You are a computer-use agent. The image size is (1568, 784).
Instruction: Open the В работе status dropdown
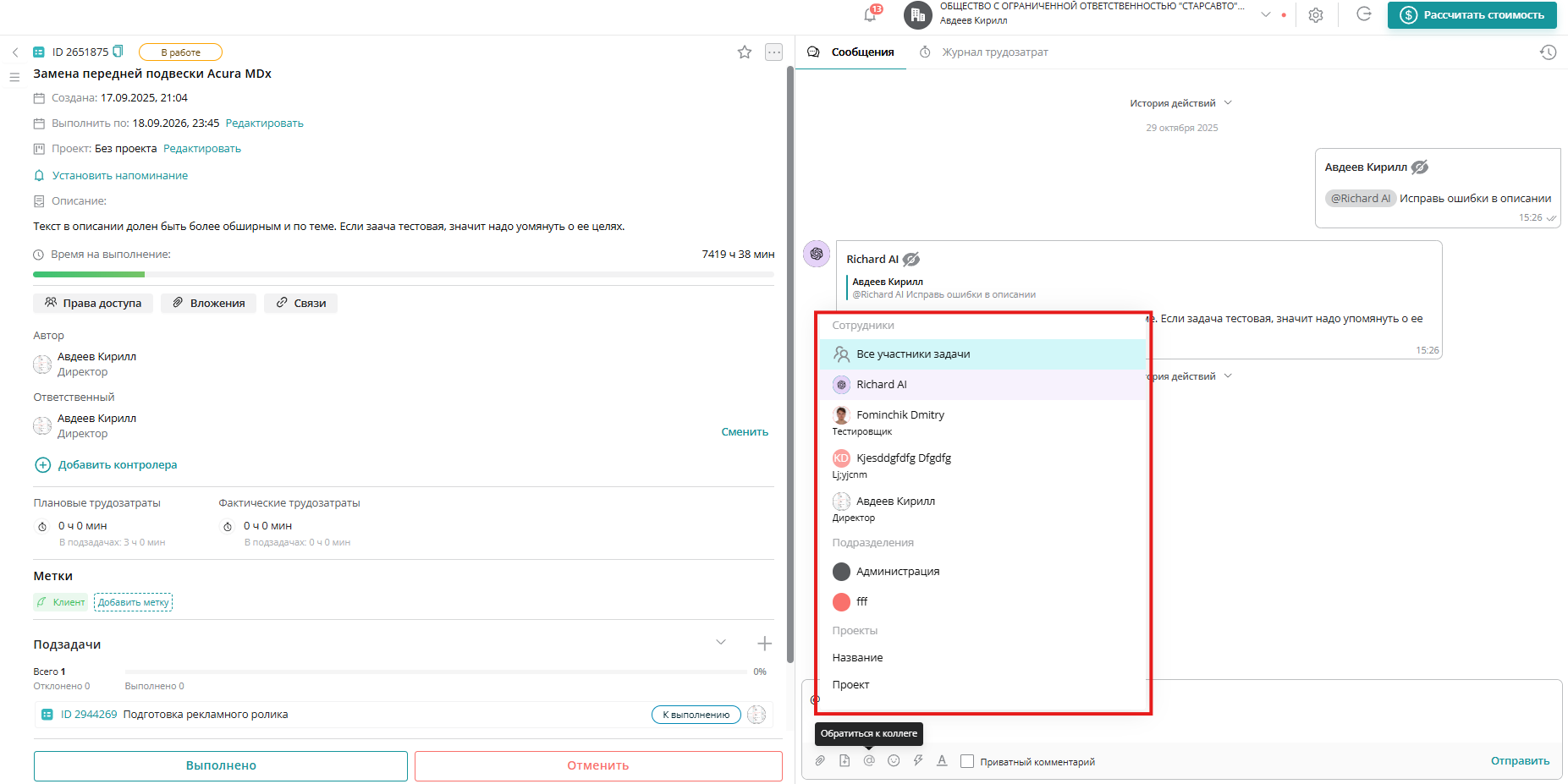pyautogui.click(x=180, y=52)
